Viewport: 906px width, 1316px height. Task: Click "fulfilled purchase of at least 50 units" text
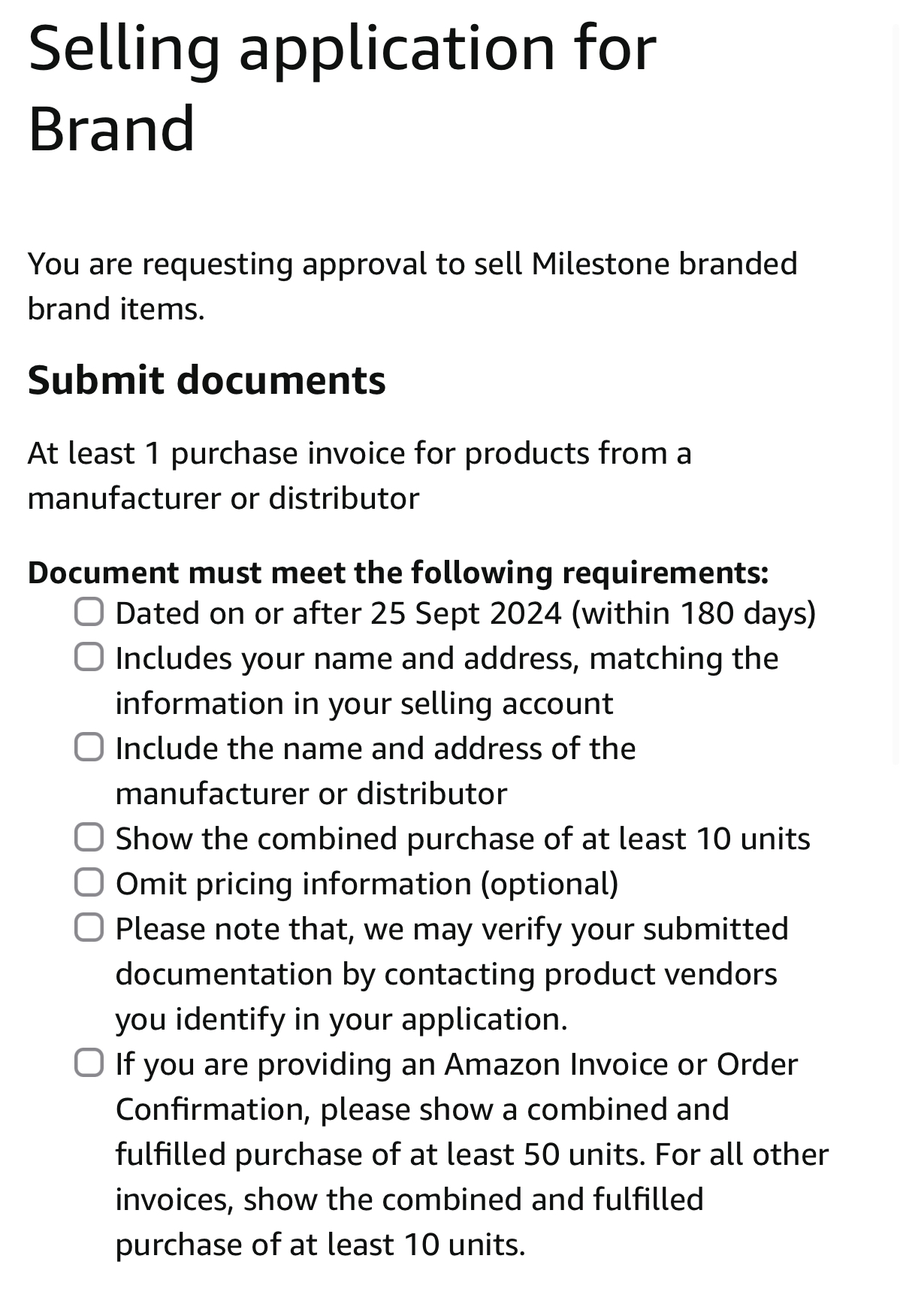point(380,1154)
